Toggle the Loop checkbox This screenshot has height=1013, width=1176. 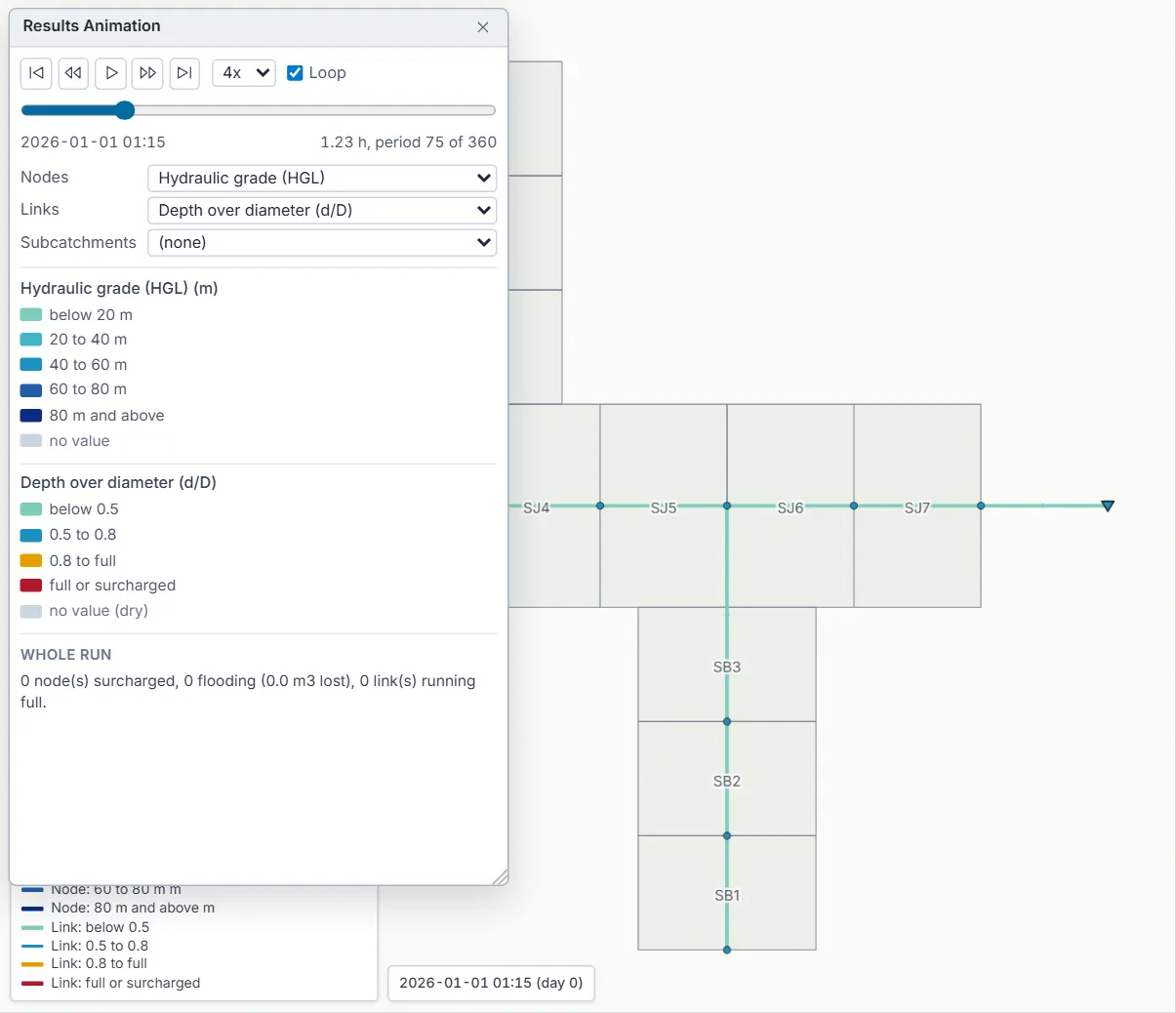pos(295,73)
